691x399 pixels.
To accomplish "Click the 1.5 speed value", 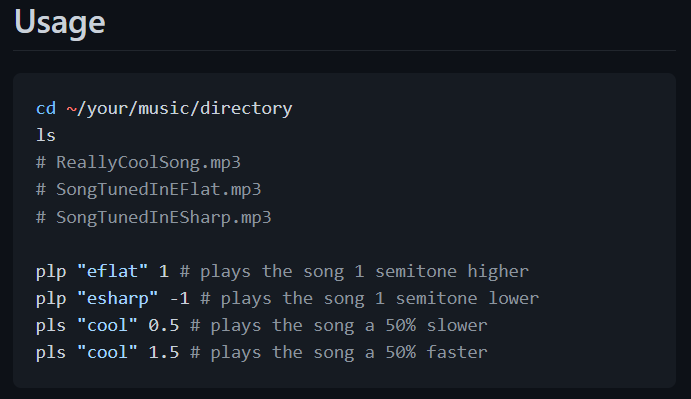I will pos(164,353).
